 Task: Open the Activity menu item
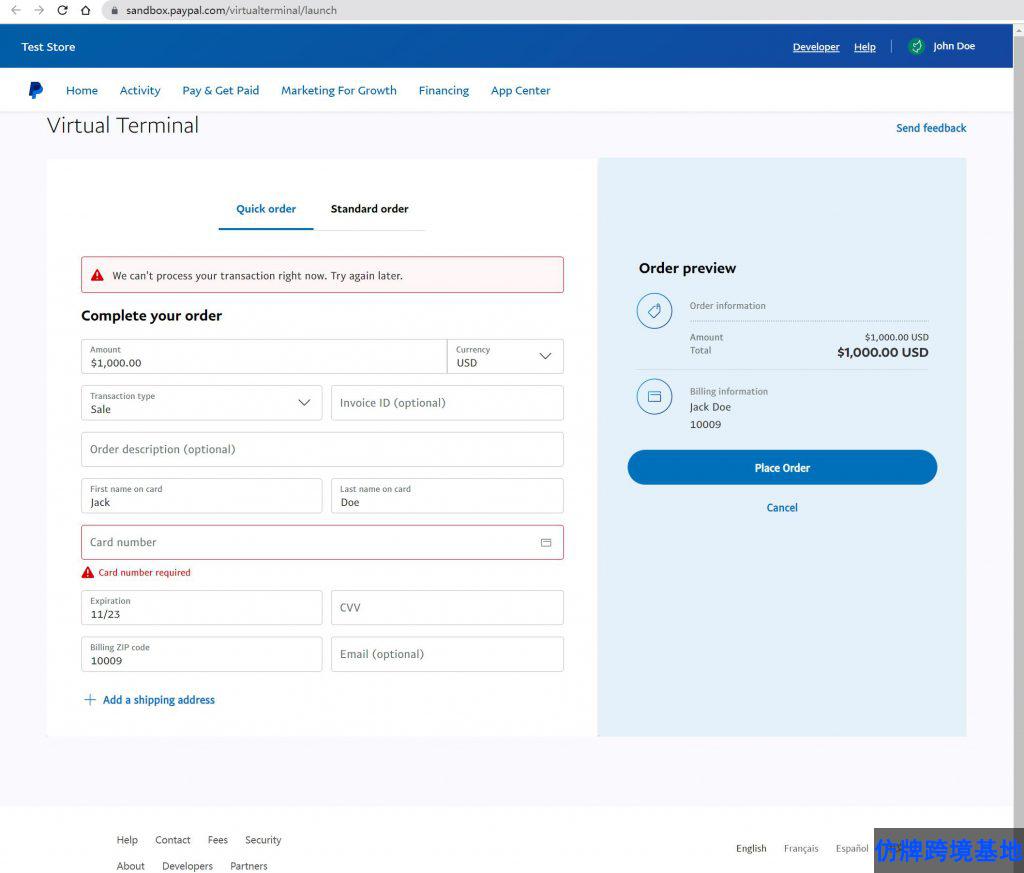pyautogui.click(x=140, y=90)
